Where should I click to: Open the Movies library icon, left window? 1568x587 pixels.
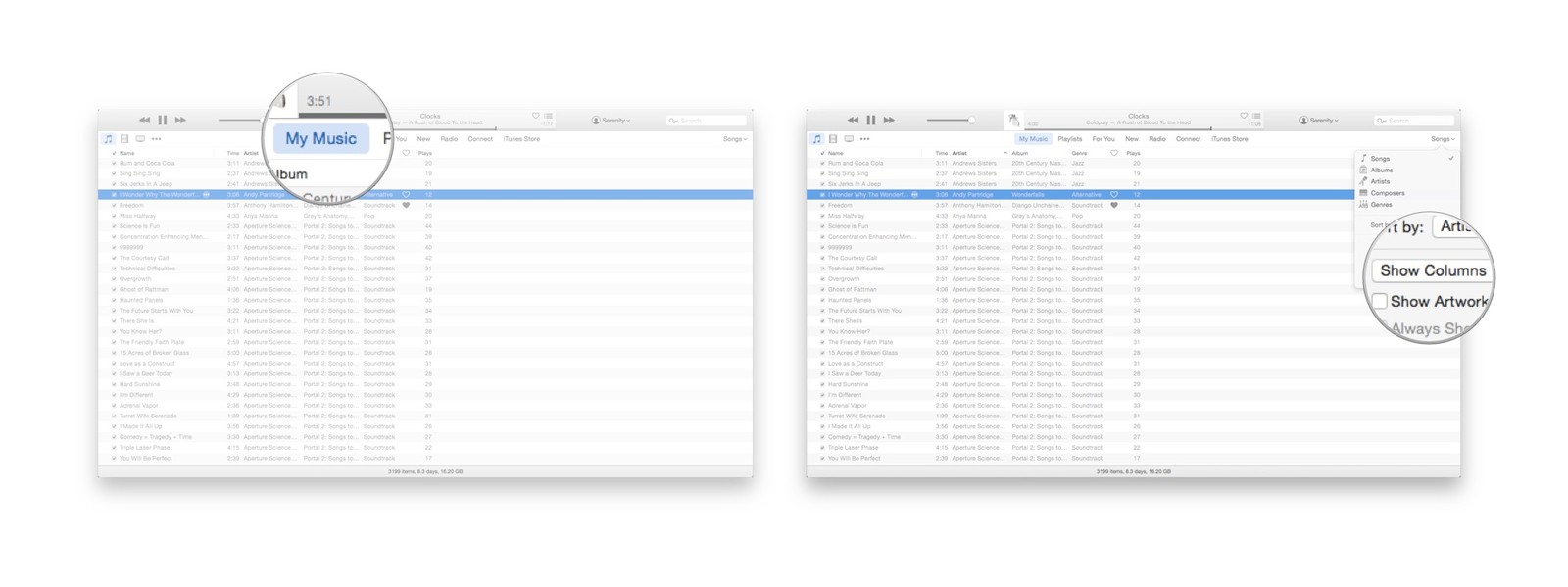(124, 139)
